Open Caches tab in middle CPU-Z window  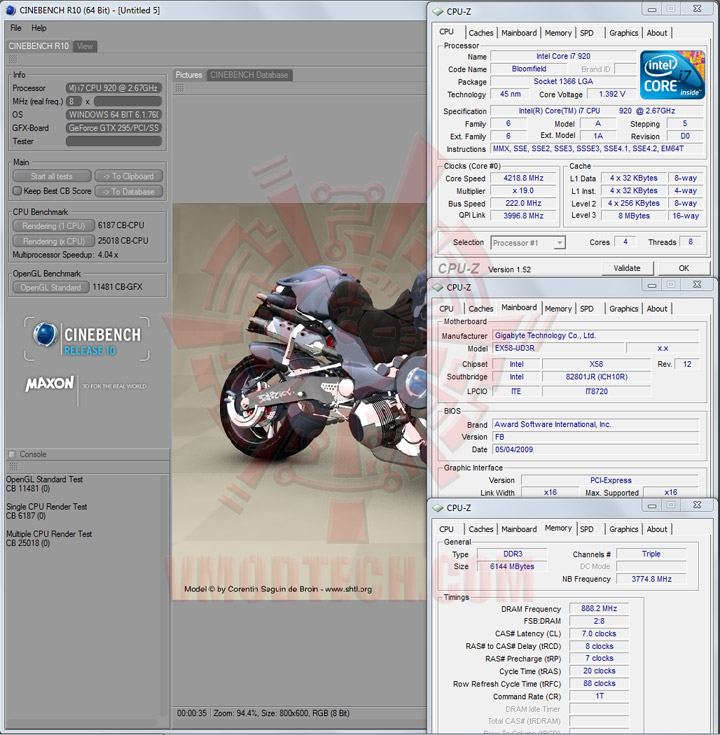(481, 308)
